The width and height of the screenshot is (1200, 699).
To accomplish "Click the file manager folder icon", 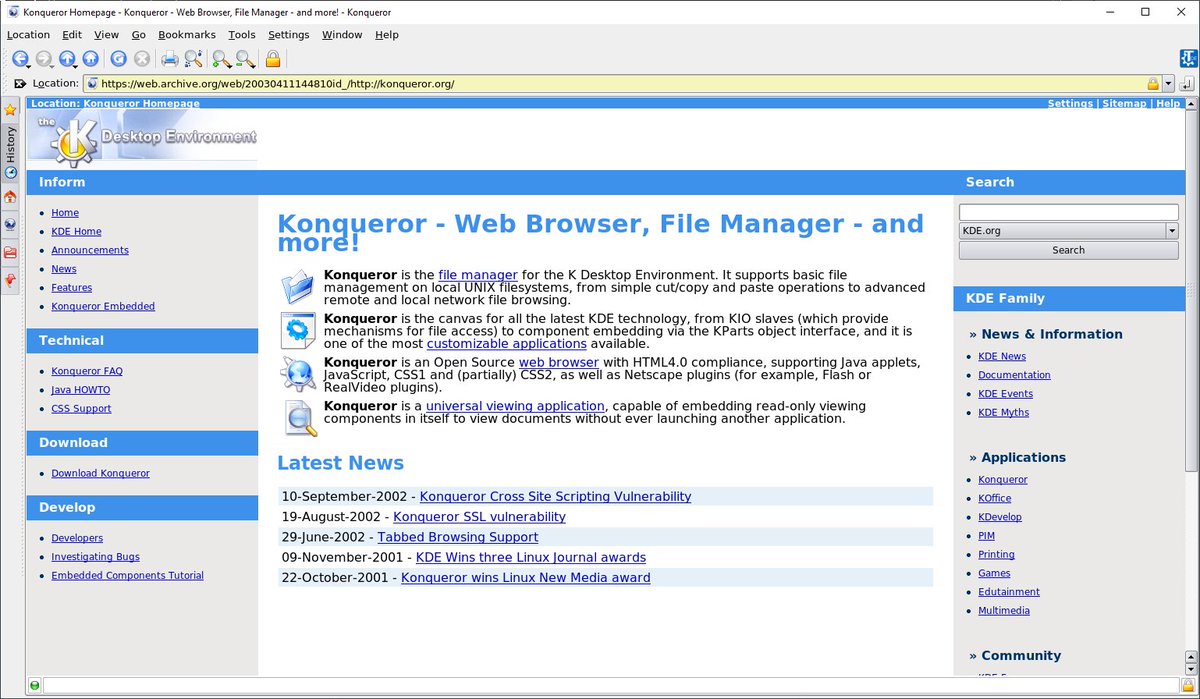I will 299,286.
